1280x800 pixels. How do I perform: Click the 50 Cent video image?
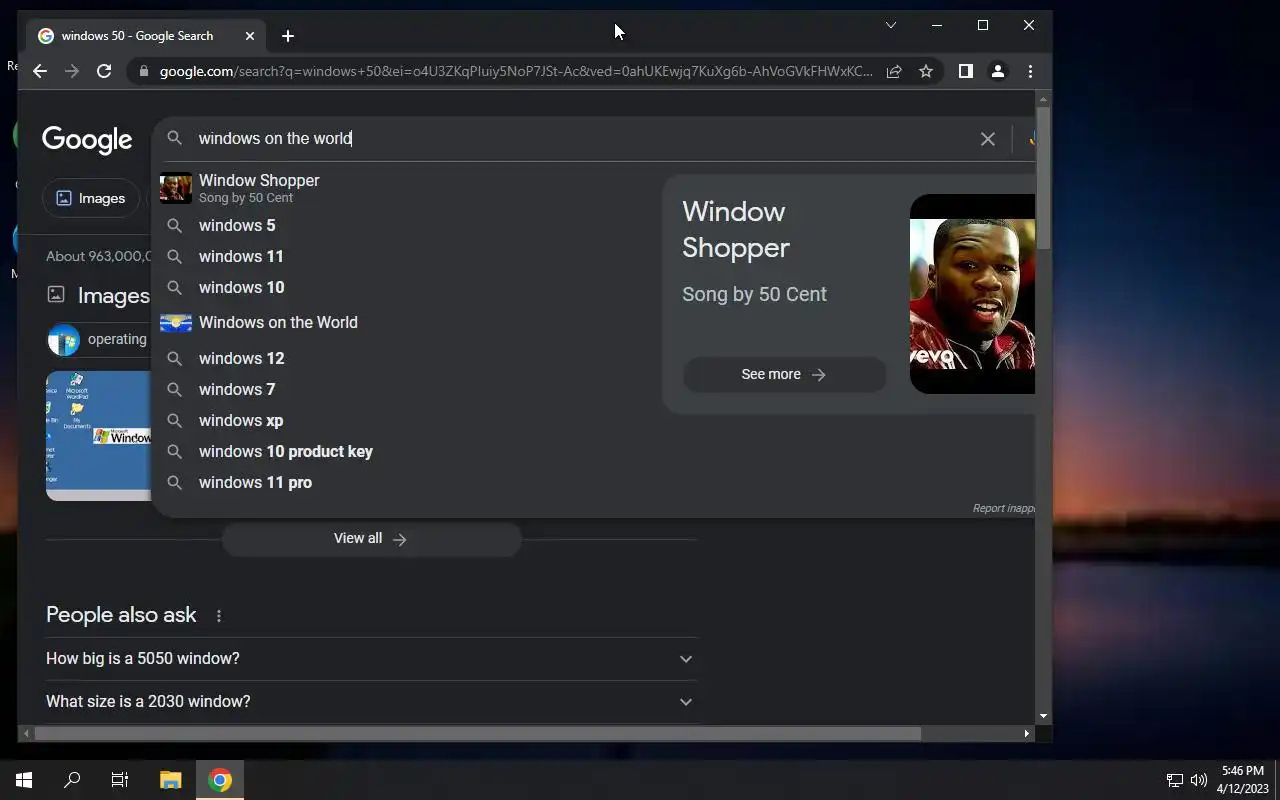click(x=972, y=294)
